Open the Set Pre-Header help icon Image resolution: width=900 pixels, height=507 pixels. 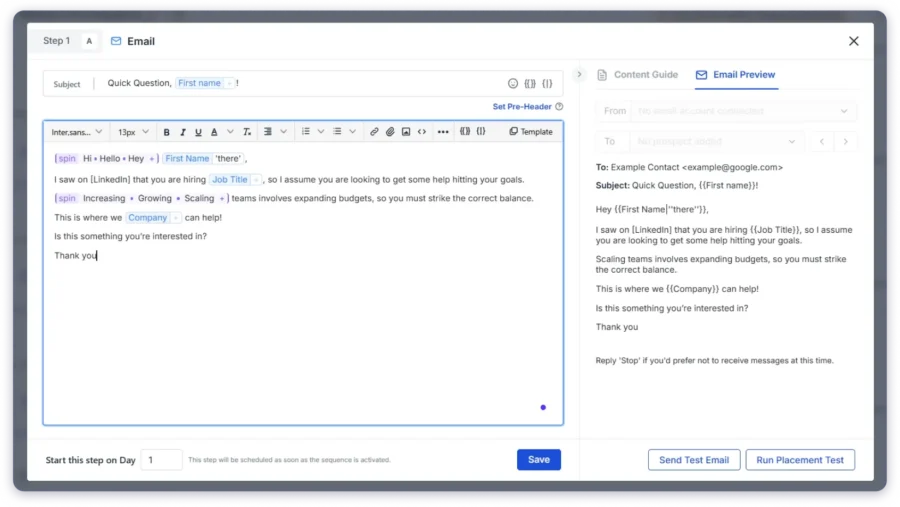559,107
